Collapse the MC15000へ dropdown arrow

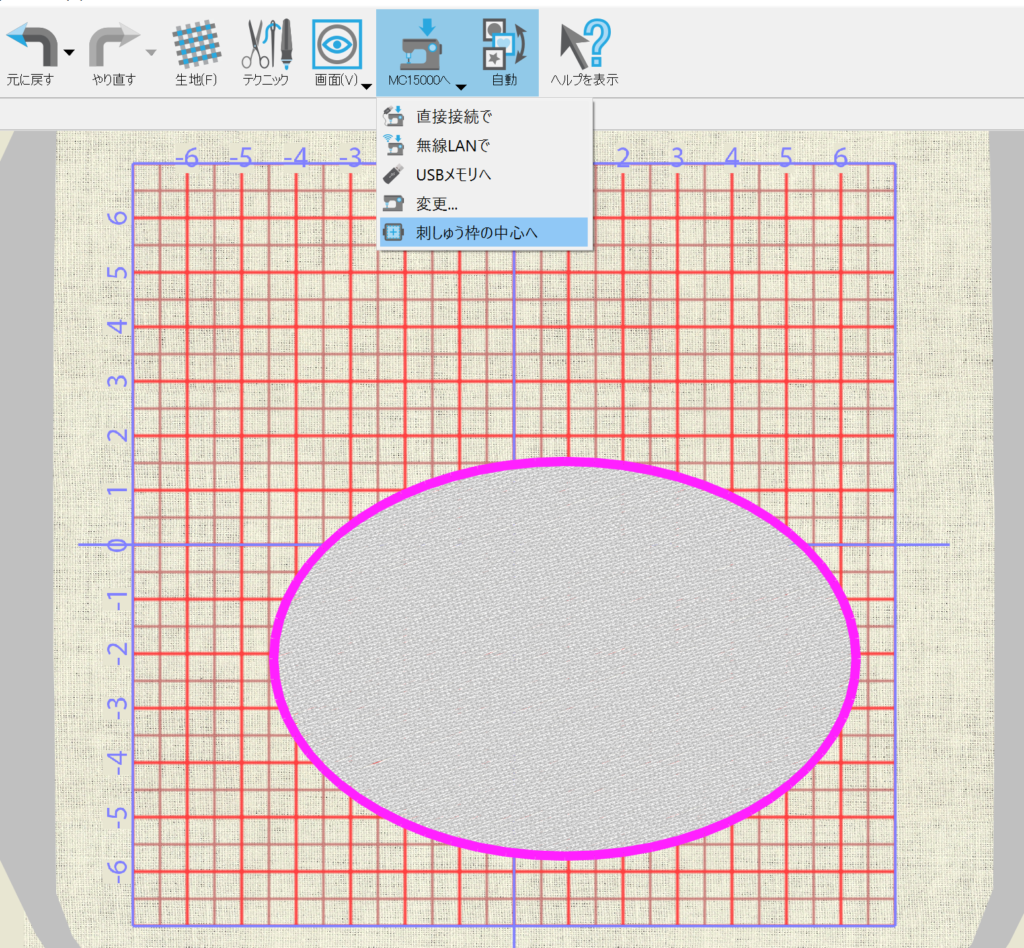pyautogui.click(x=461, y=85)
